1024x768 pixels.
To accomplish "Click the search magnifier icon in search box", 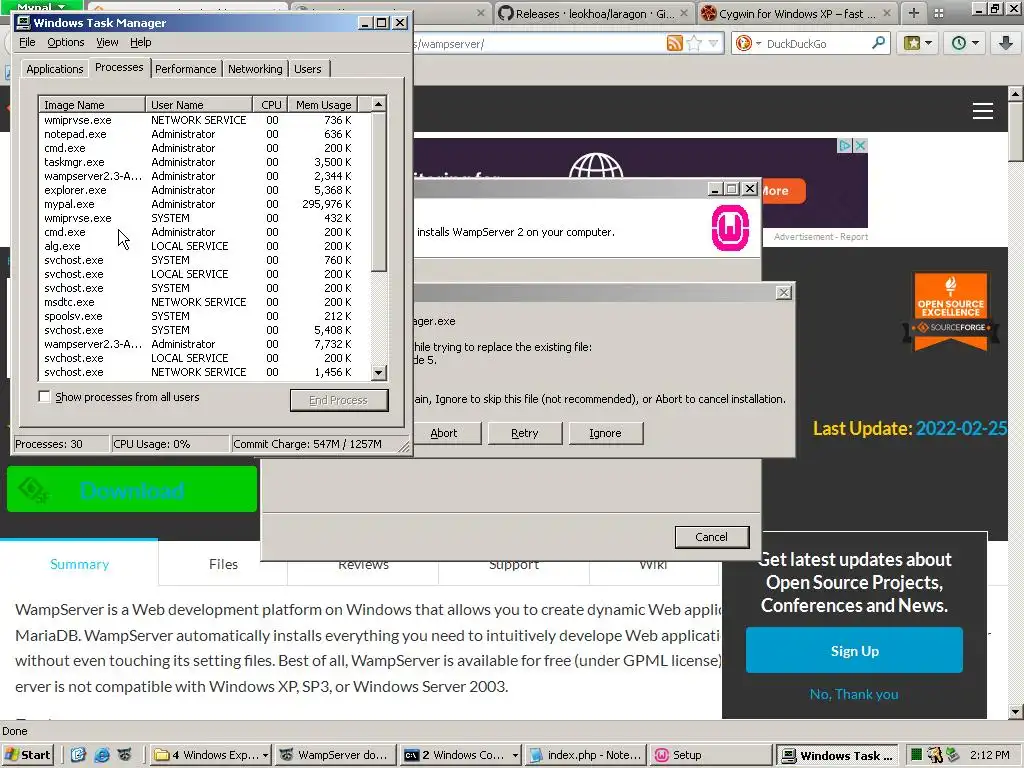I will [x=879, y=43].
